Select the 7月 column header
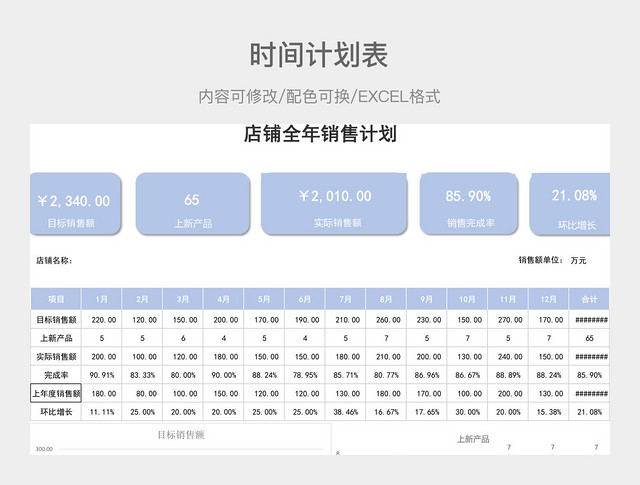The width and height of the screenshot is (640, 485). click(345, 299)
